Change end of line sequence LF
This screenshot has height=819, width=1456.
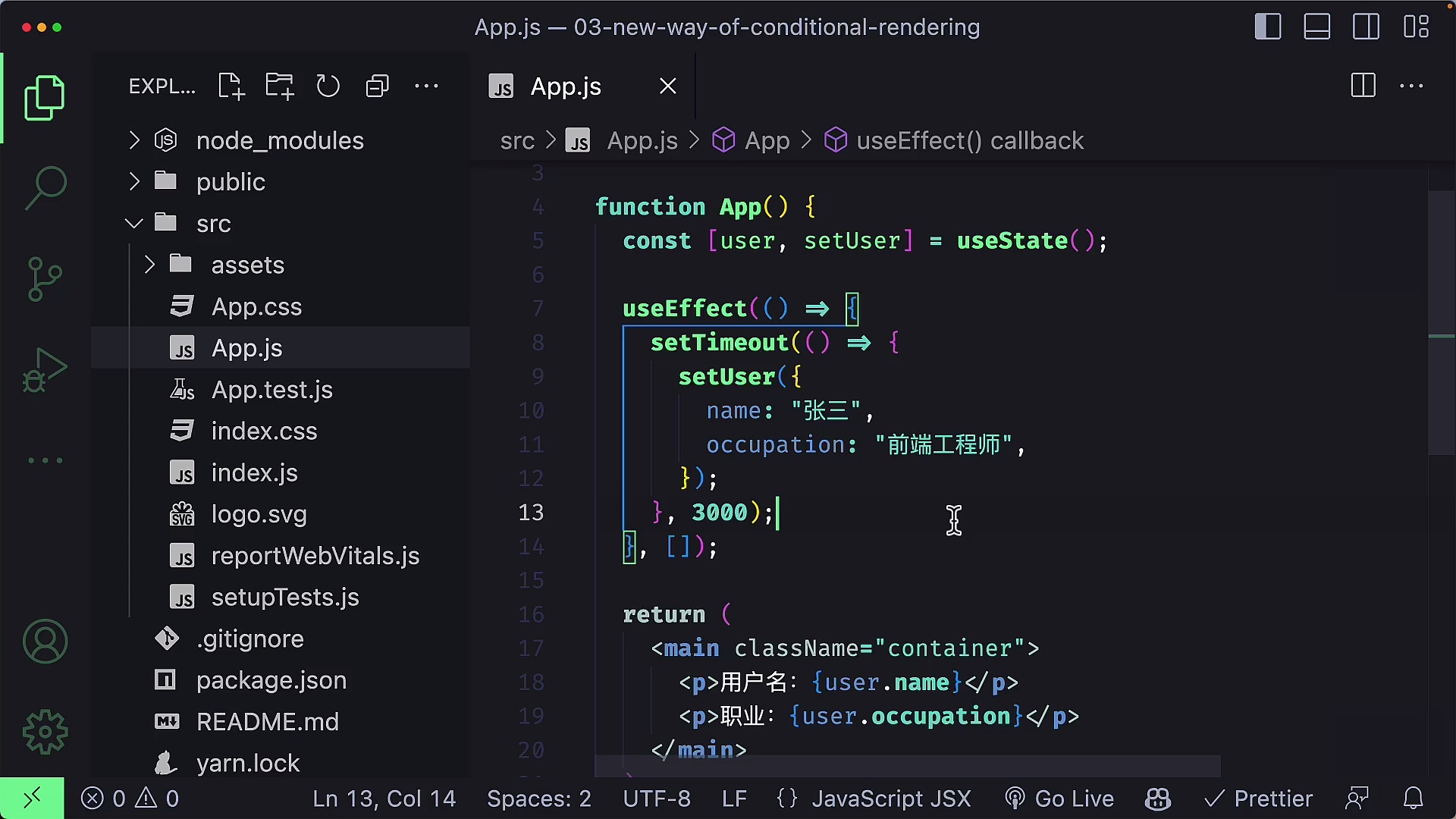[734, 799]
